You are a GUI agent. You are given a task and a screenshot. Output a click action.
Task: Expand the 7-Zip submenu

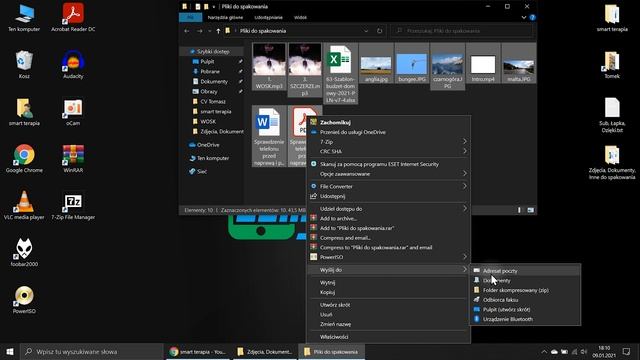tap(388, 142)
